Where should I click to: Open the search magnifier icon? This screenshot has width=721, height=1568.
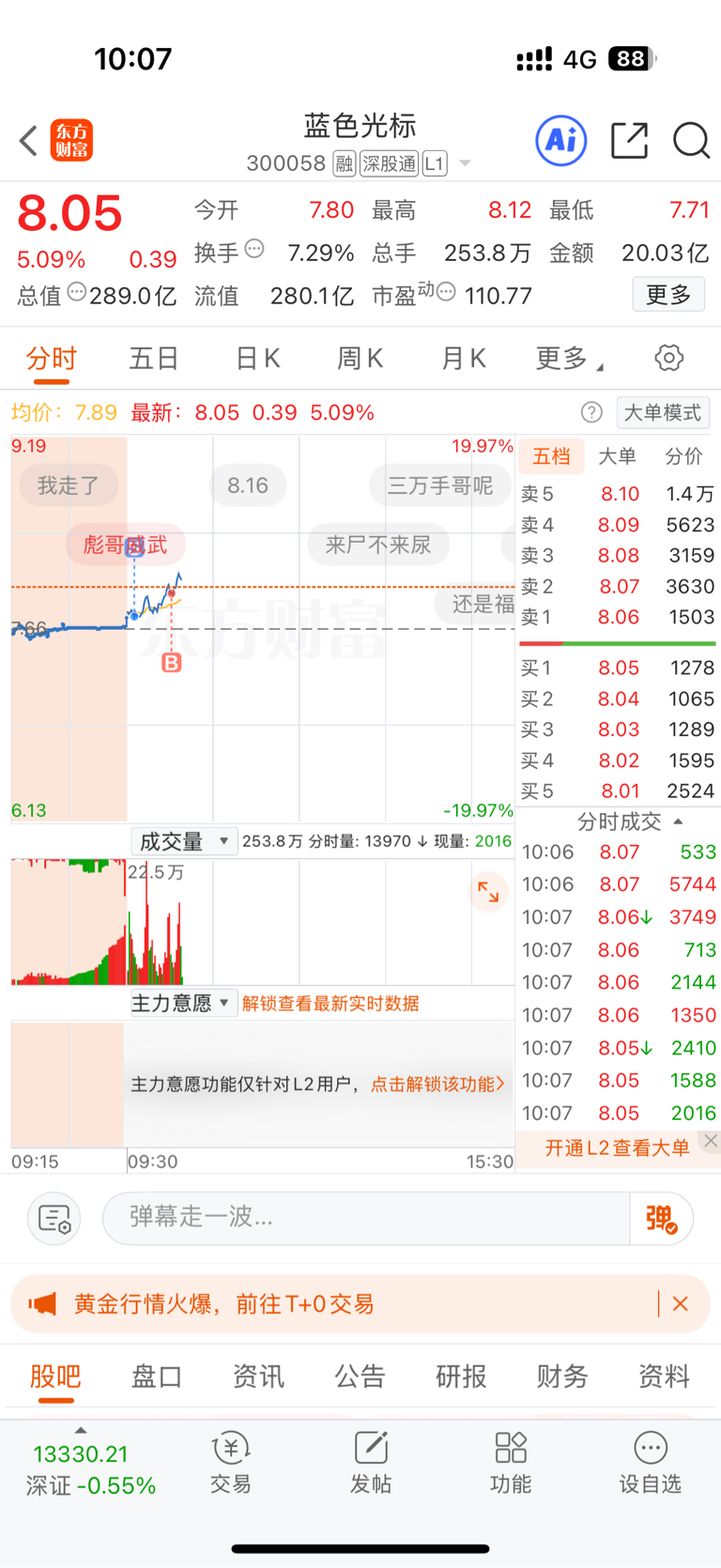pos(691,141)
